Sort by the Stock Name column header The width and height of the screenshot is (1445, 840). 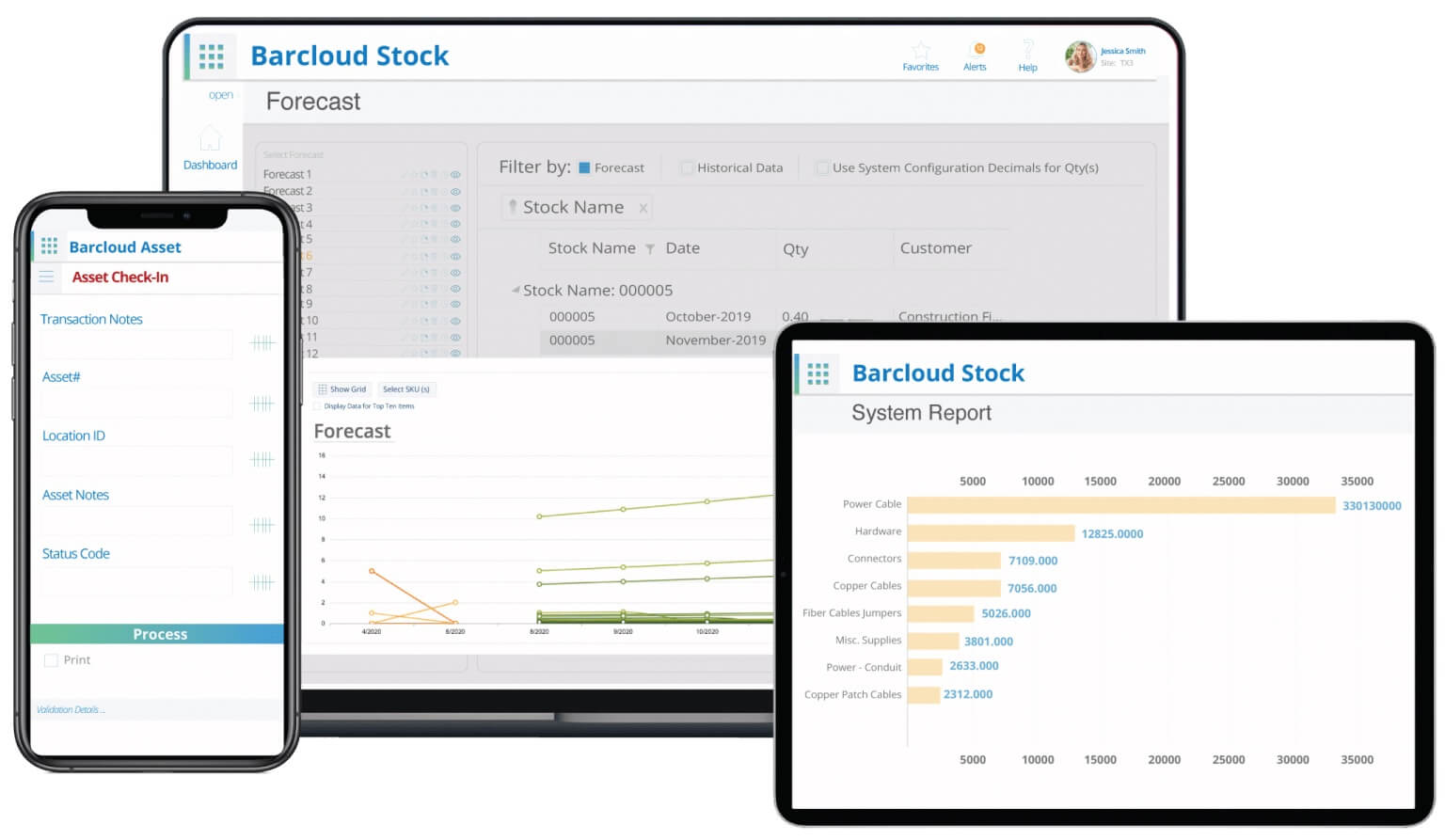[592, 248]
